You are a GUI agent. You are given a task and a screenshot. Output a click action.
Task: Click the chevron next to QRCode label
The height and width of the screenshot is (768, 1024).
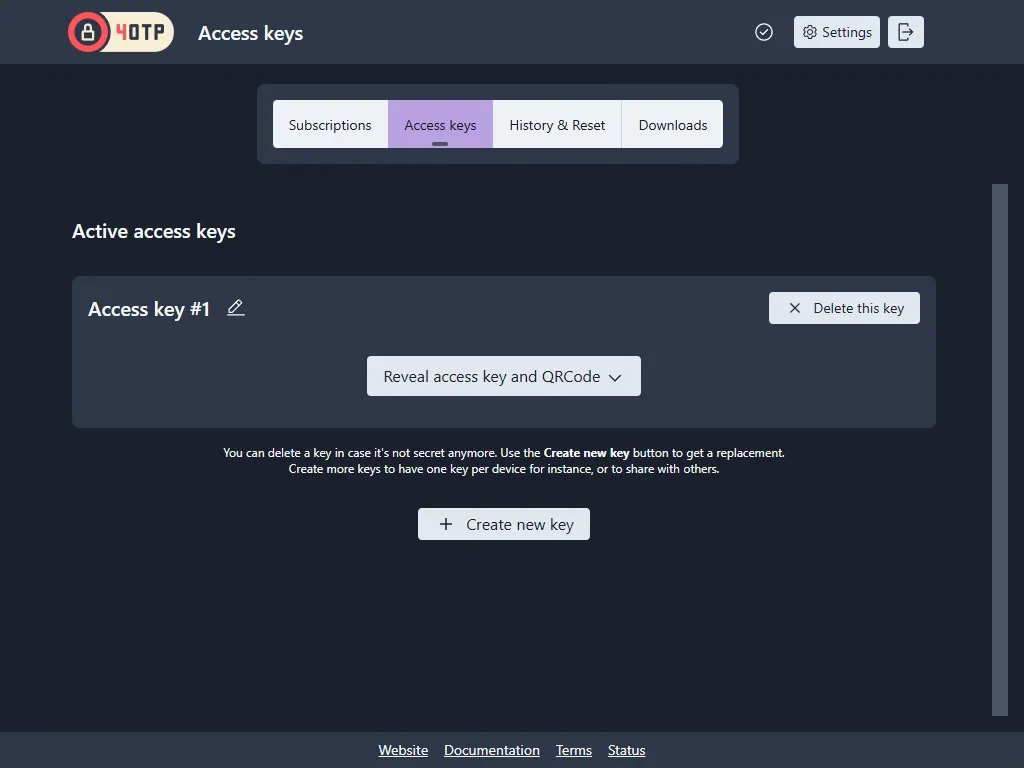click(x=616, y=377)
